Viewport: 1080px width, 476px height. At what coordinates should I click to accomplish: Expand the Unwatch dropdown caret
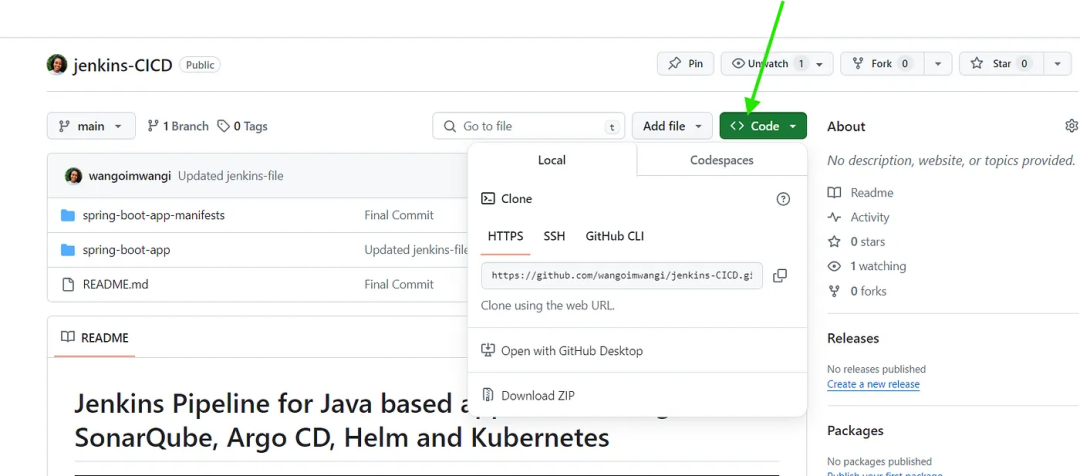(820, 64)
